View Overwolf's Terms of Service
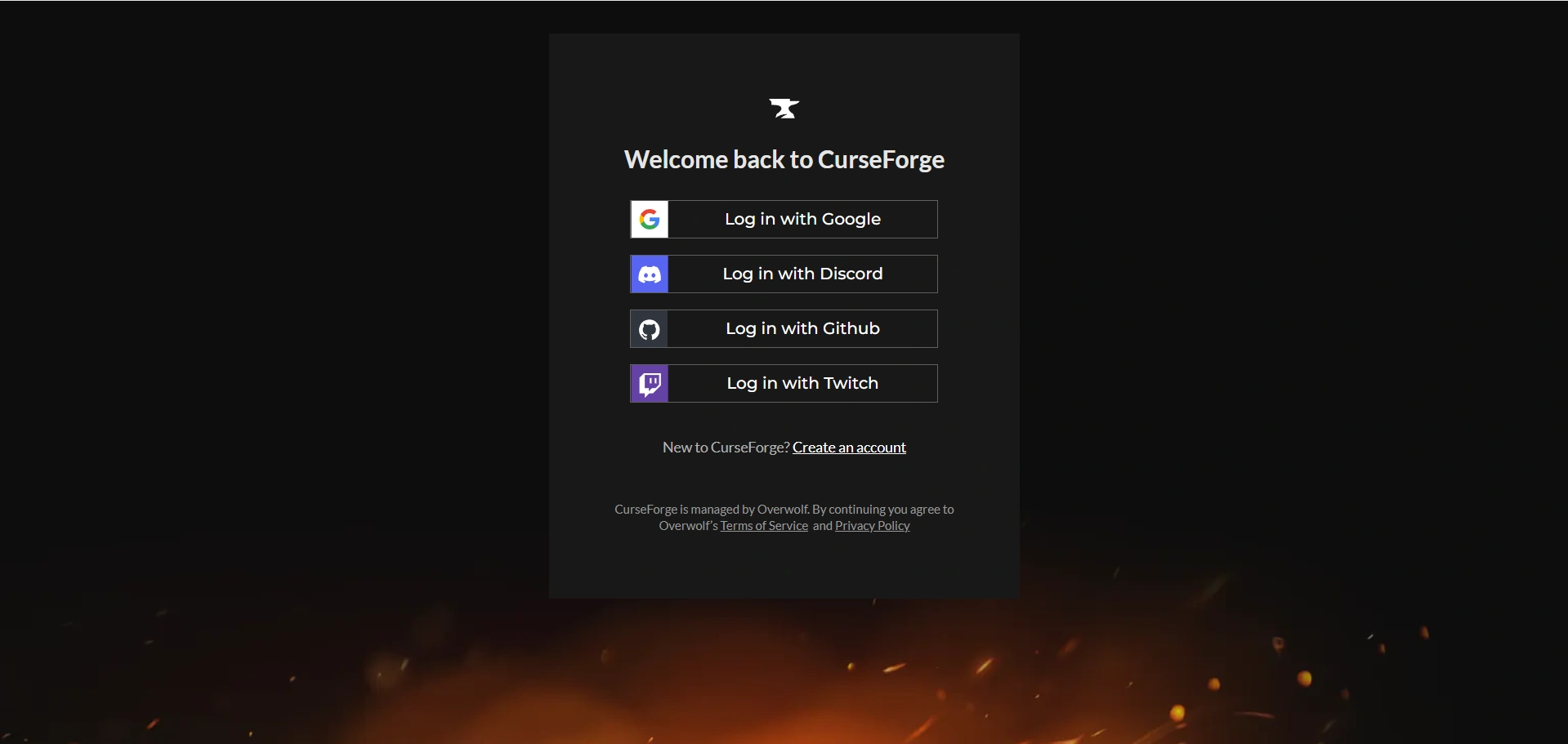 click(763, 525)
